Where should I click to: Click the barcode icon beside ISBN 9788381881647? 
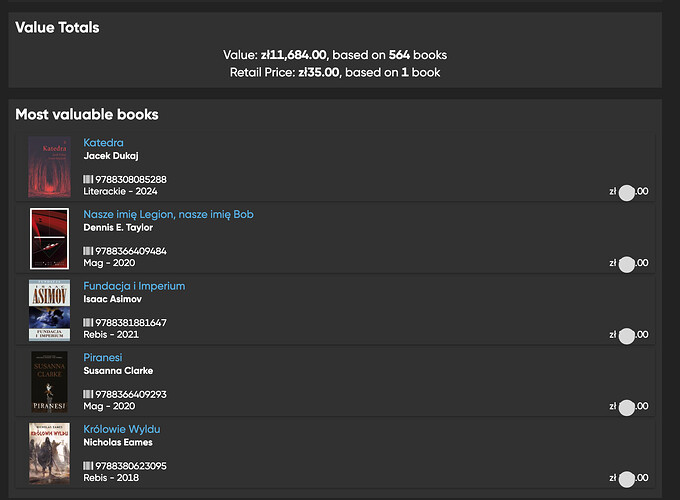point(88,323)
